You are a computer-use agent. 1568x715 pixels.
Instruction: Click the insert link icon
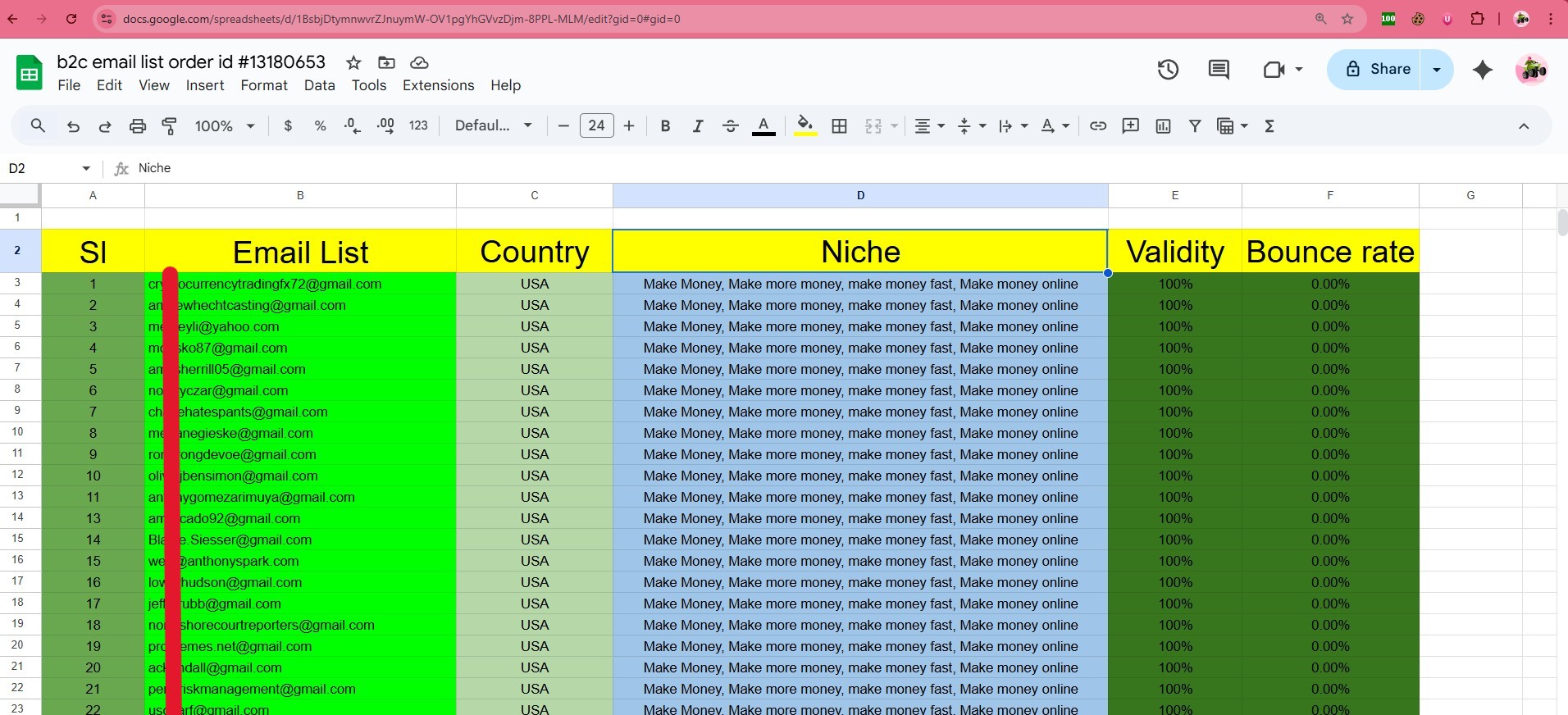tap(1097, 125)
